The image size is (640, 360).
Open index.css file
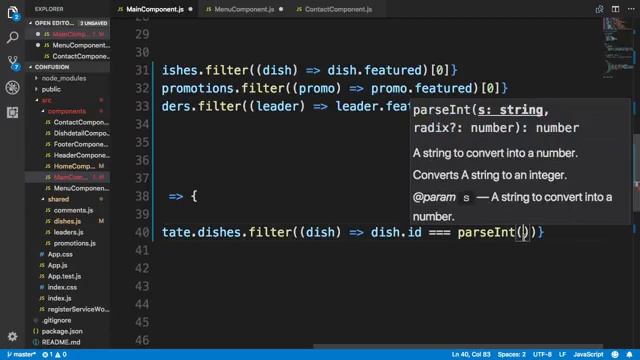pyautogui.click(x=68, y=287)
